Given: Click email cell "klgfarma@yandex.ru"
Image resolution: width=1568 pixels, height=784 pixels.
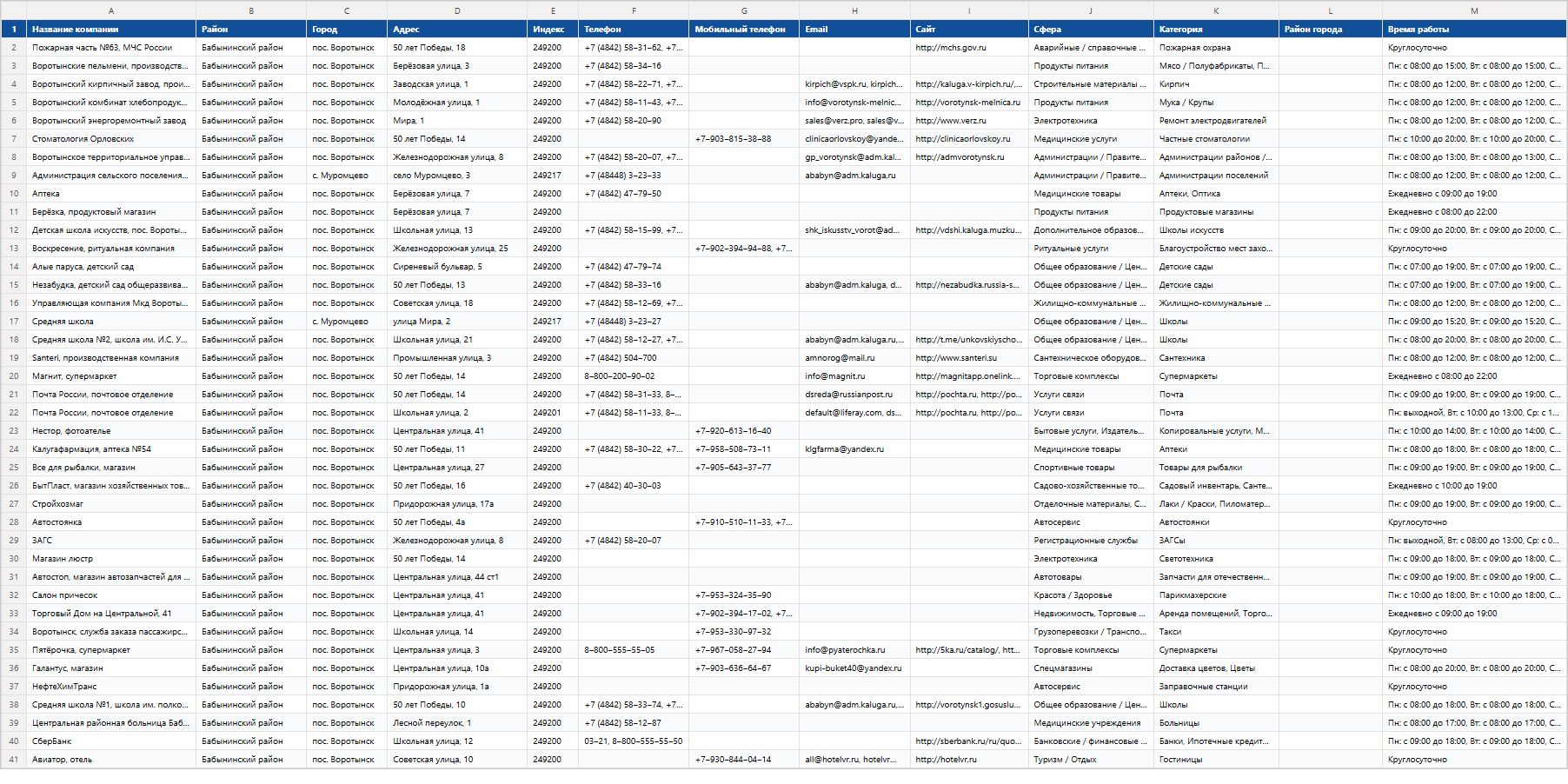Looking at the screenshot, I should pyautogui.click(x=854, y=449).
